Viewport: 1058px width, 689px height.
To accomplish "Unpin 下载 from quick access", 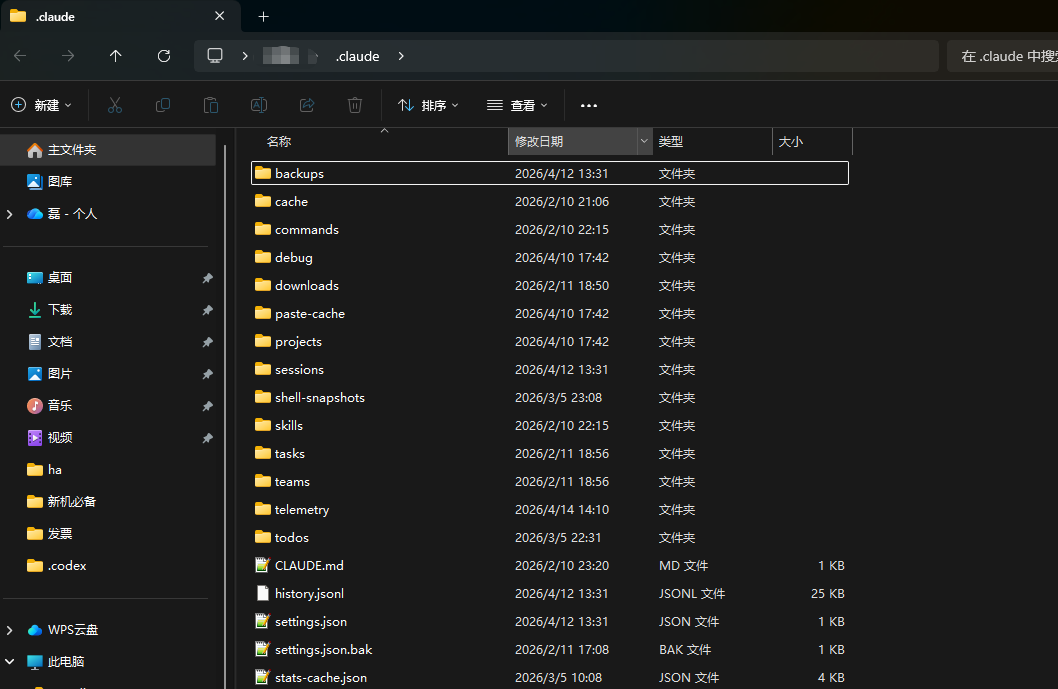I will coord(207,310).
